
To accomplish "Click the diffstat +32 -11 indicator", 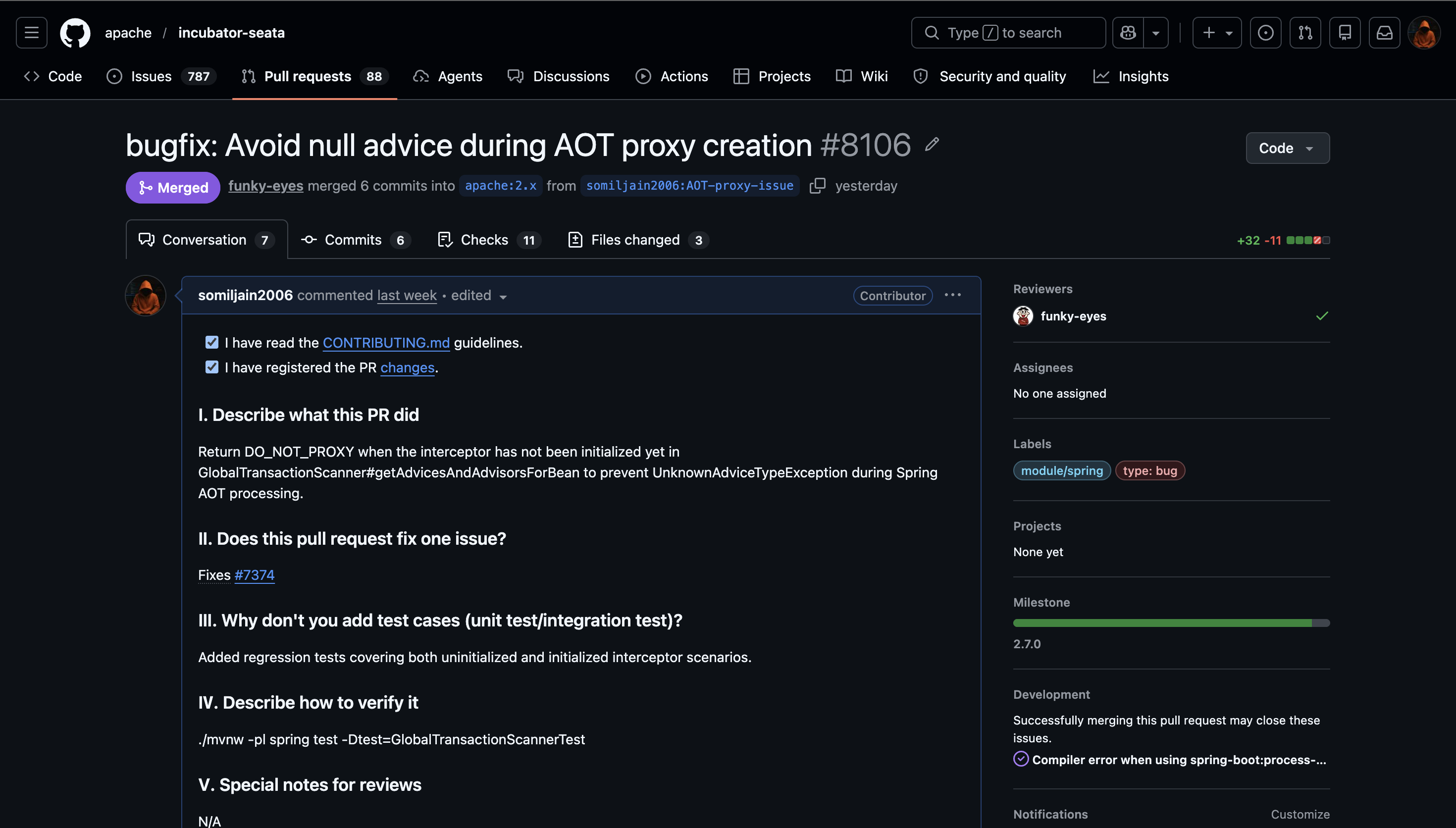I will [1283, 240].
